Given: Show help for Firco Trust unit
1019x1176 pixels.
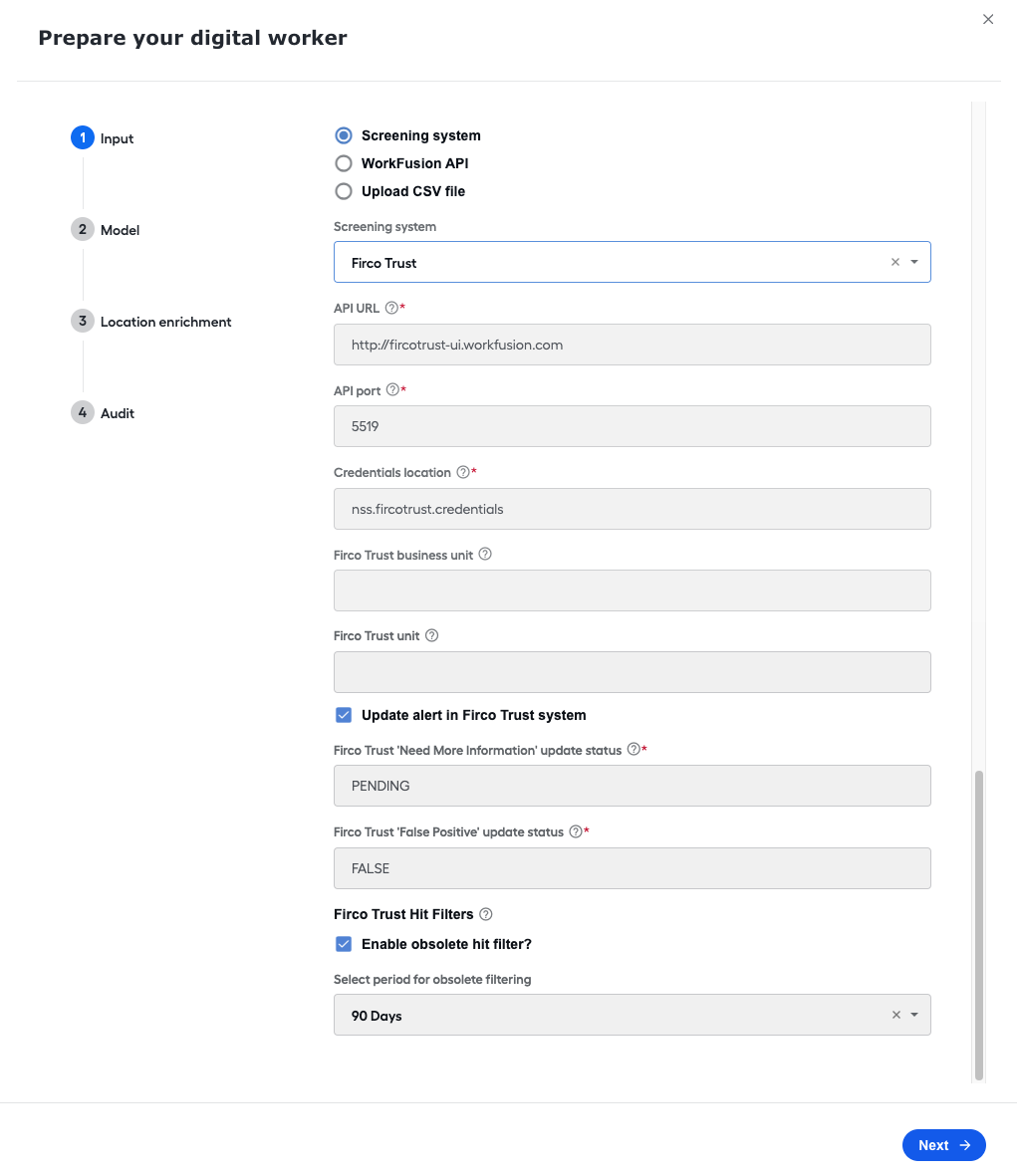Looking at the screenshot, I should click(431, 636).
